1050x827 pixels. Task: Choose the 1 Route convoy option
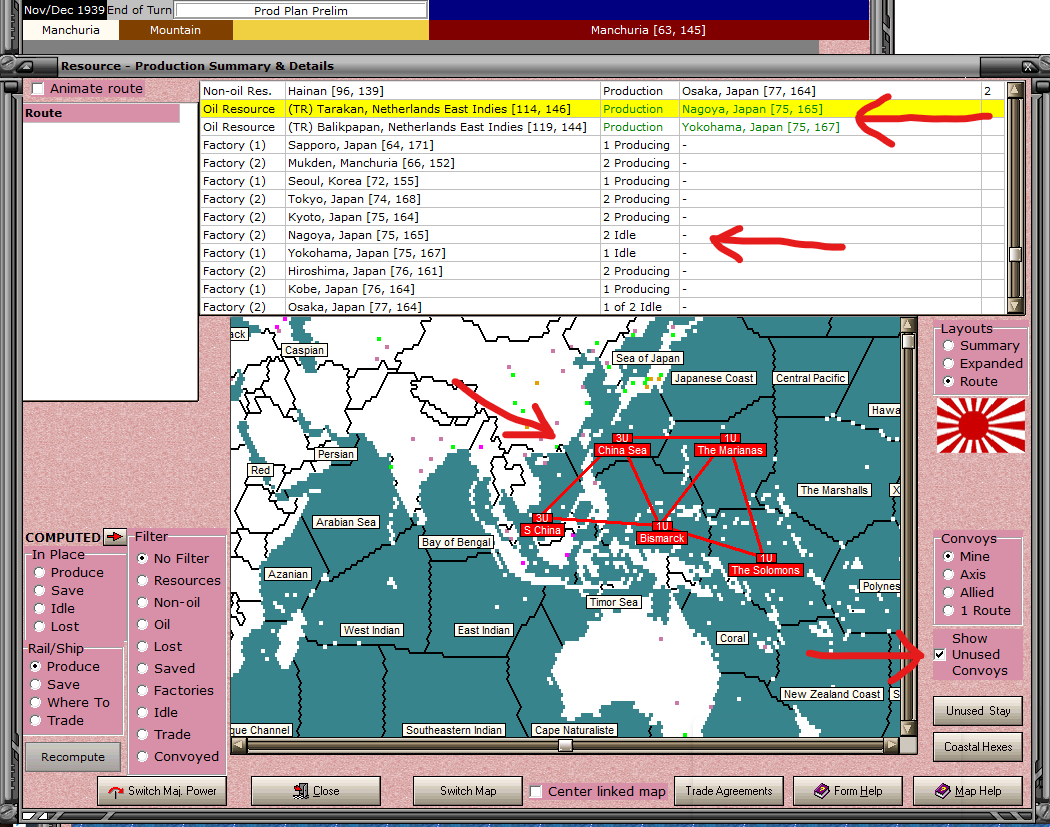click(x=948, y=611)
